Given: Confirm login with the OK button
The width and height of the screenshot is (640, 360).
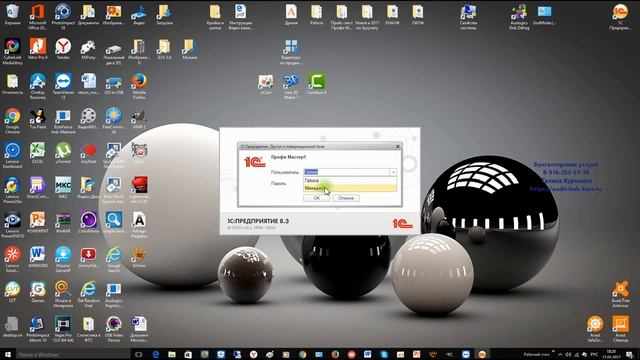Looking at the screenshot, I should (x=317, y=198).
